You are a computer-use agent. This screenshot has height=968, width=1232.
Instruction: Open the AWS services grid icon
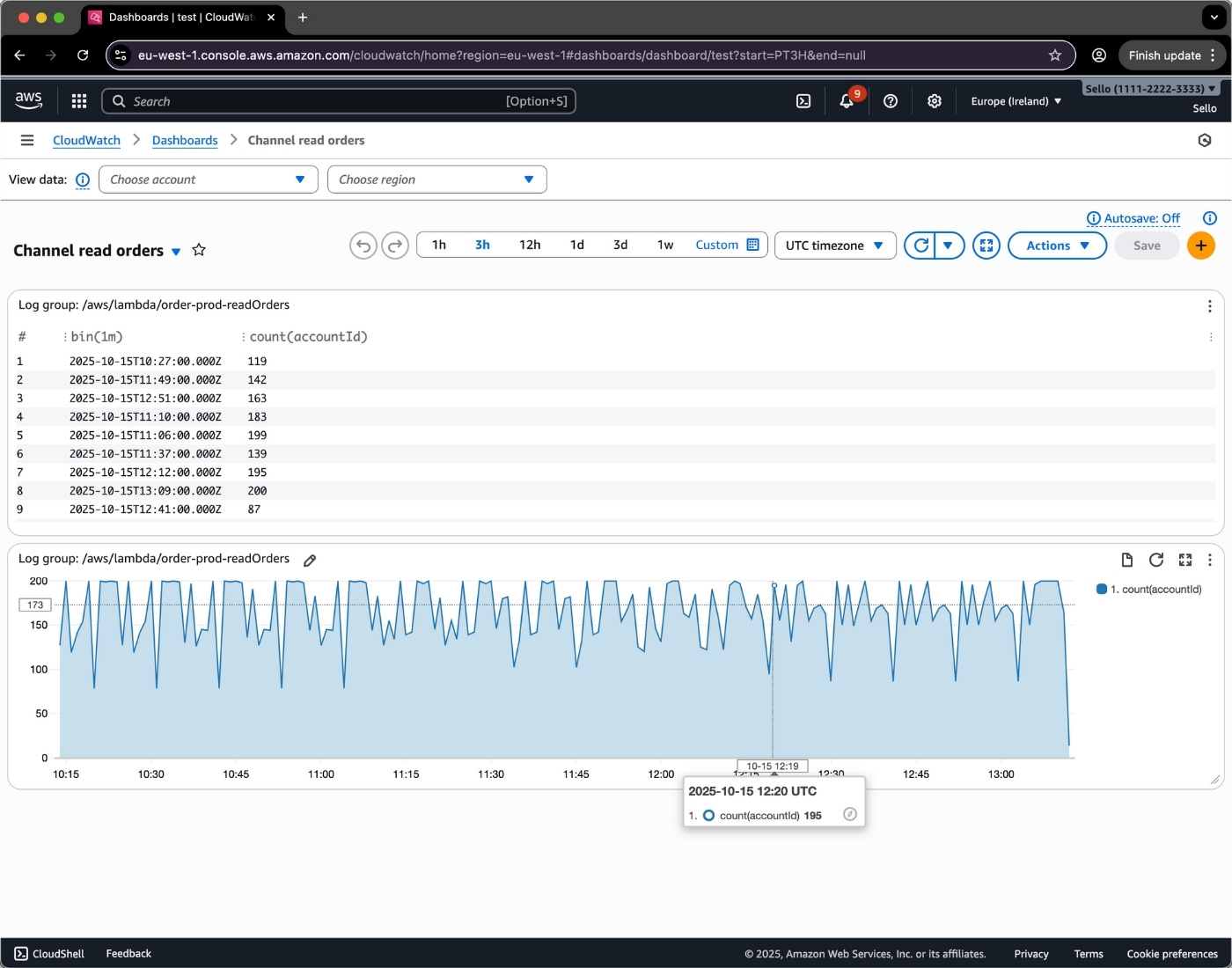point(78,100)
